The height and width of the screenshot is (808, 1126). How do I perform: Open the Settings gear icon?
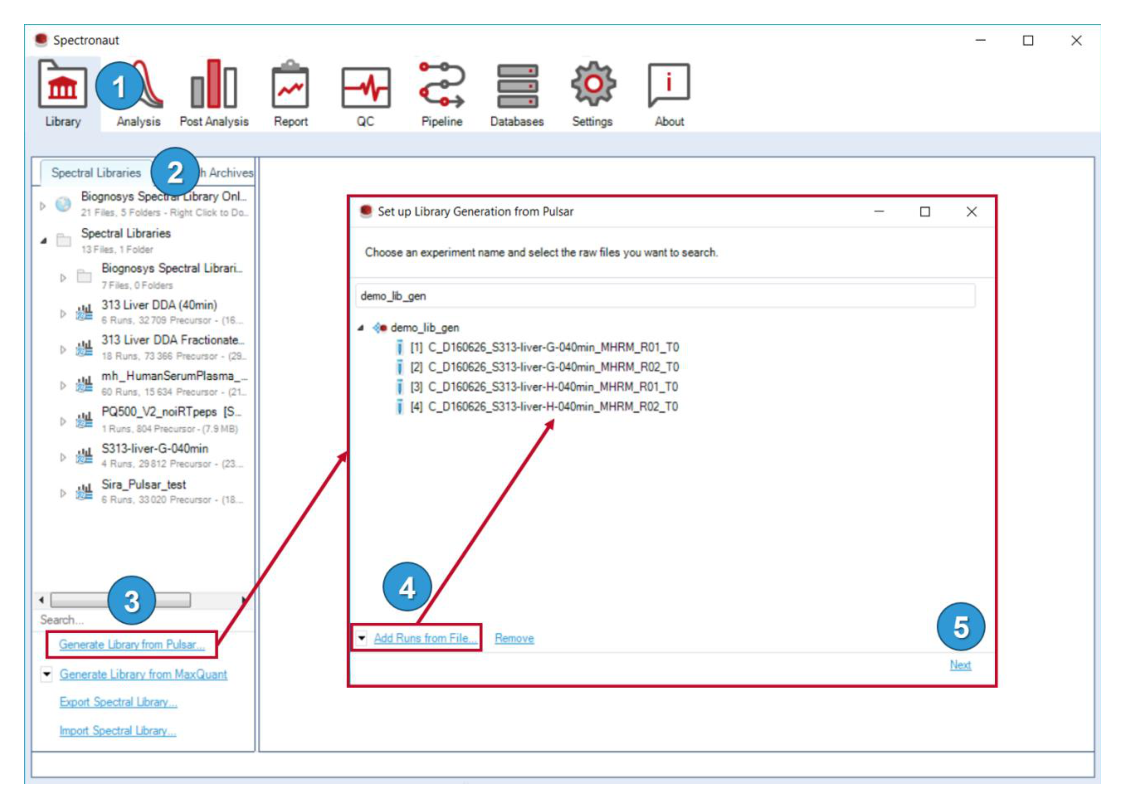(x=592, y=85)
